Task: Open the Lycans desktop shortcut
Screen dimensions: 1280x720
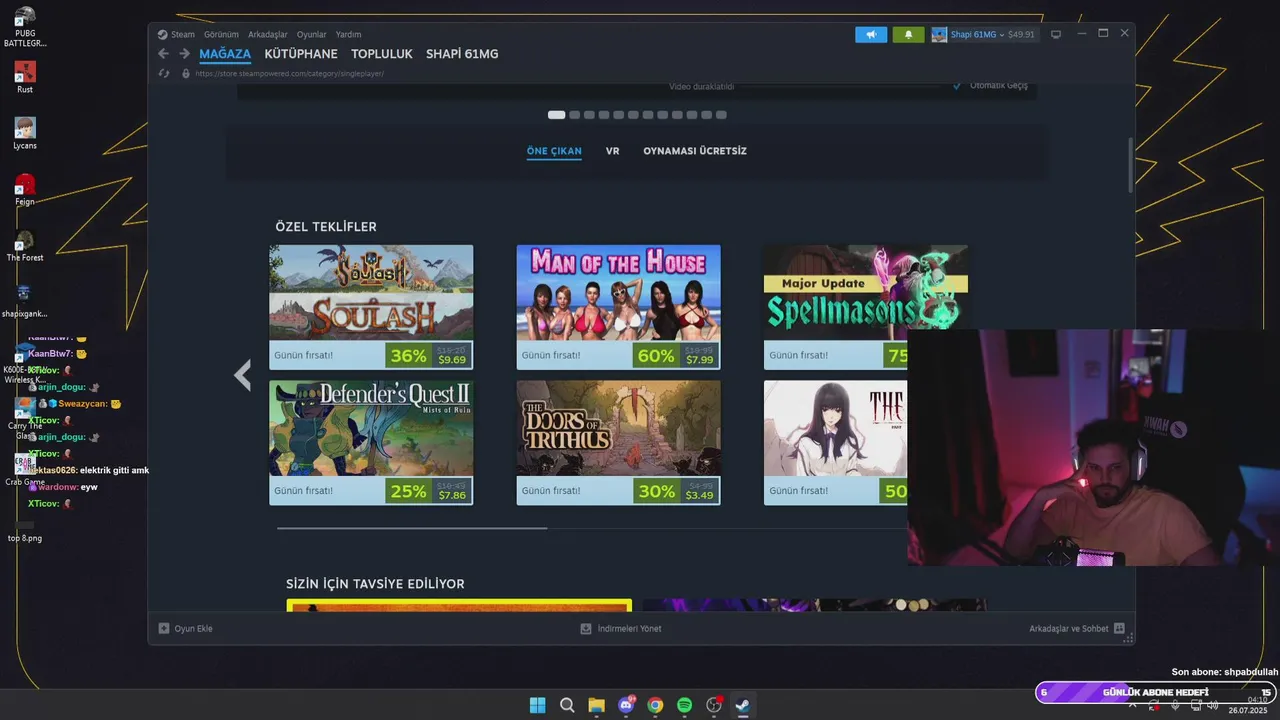Action: click(25, 134)
